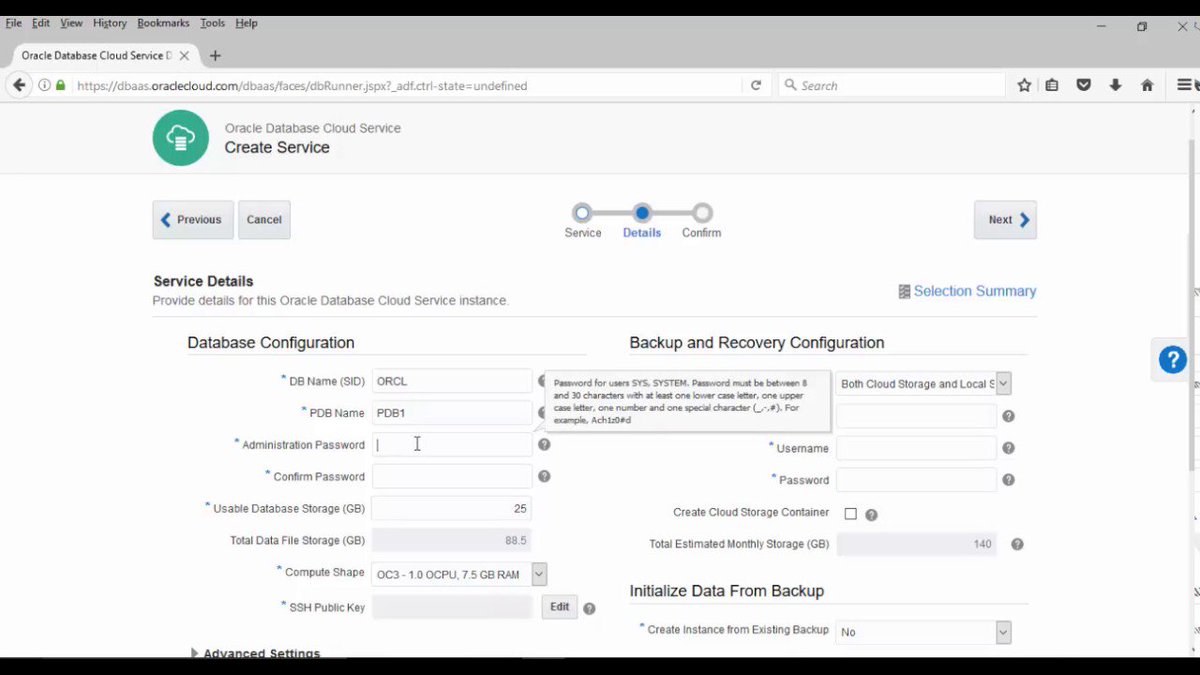Click Edit for SSH Public Key

(x=560, y=607)
